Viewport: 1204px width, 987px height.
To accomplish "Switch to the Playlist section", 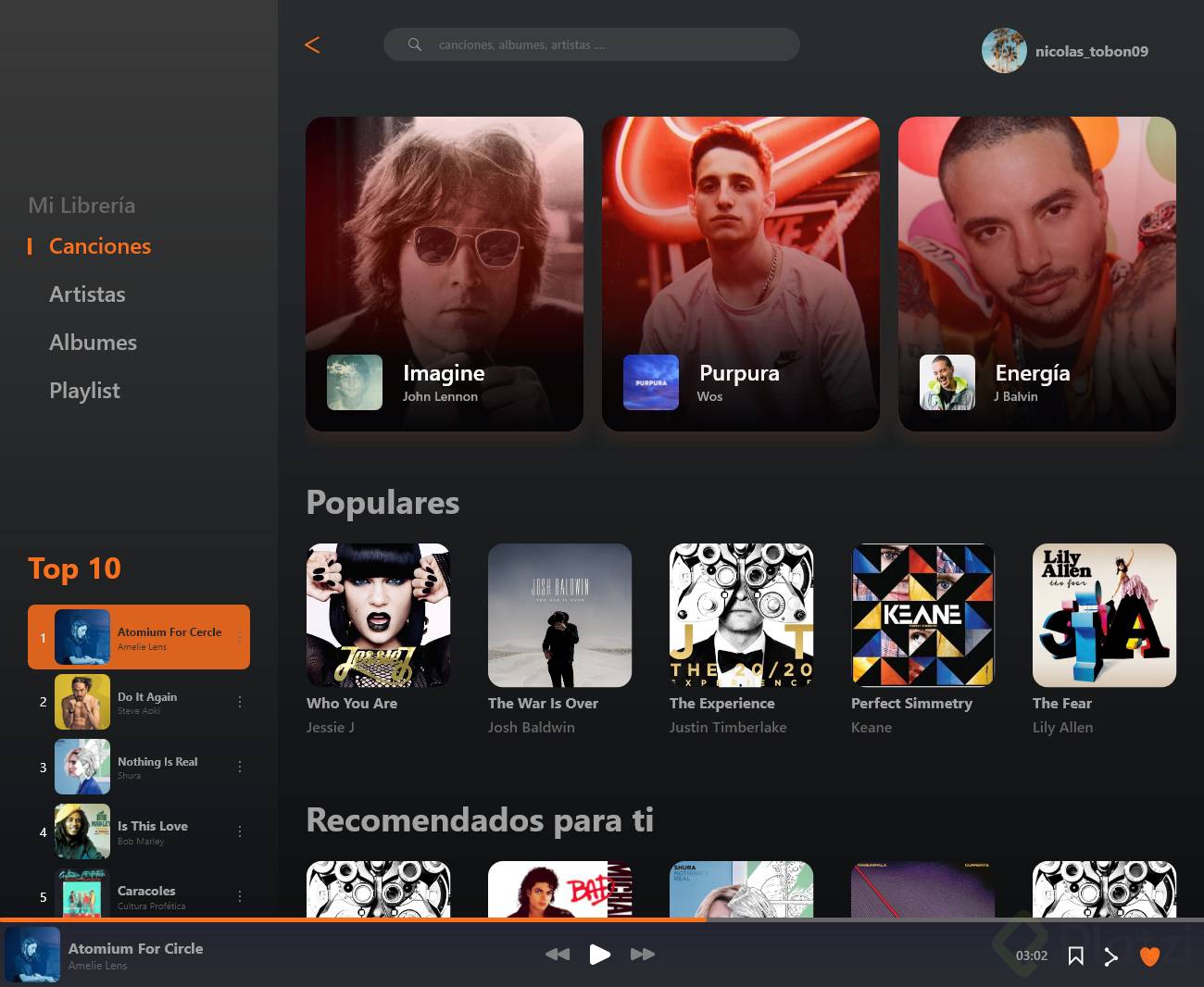I will 84,390.
